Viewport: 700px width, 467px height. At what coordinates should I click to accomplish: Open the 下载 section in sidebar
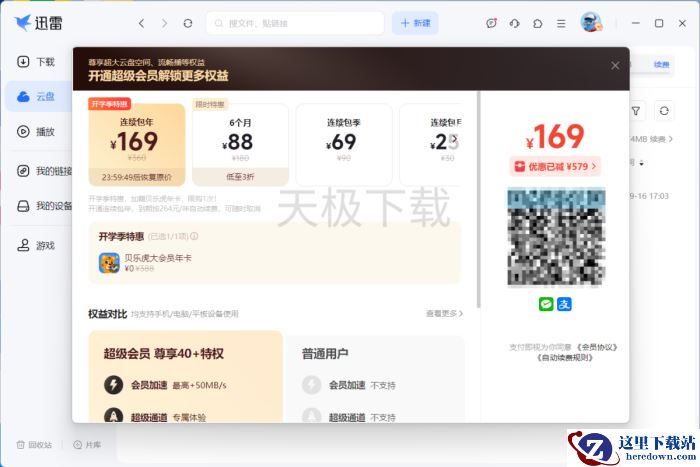[38, 62]
